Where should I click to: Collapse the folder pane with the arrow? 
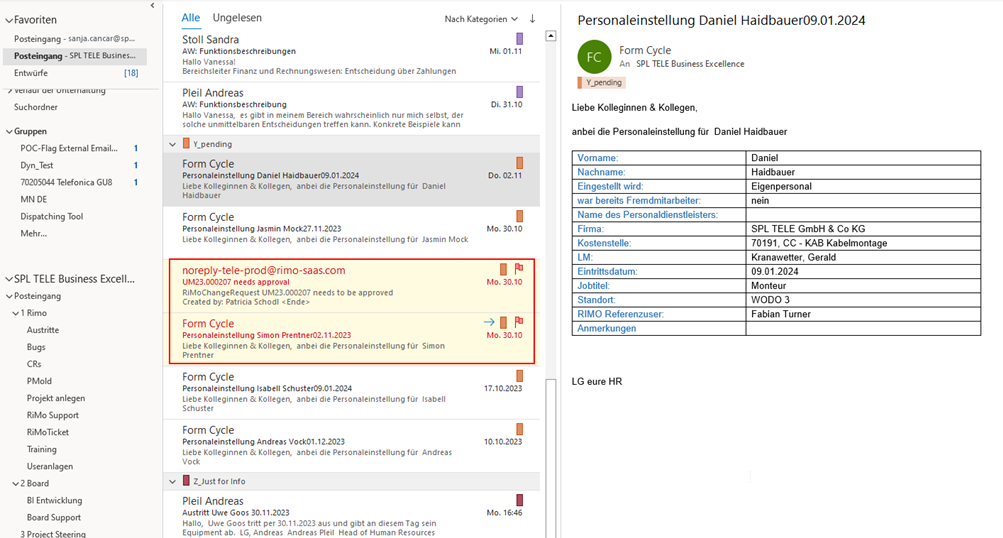point(152,6)
